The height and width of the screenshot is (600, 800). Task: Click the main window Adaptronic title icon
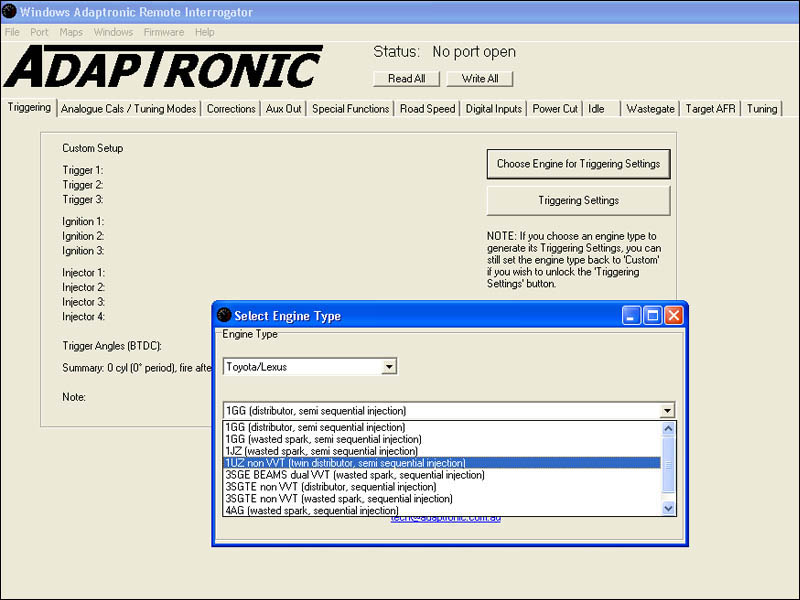9,11
